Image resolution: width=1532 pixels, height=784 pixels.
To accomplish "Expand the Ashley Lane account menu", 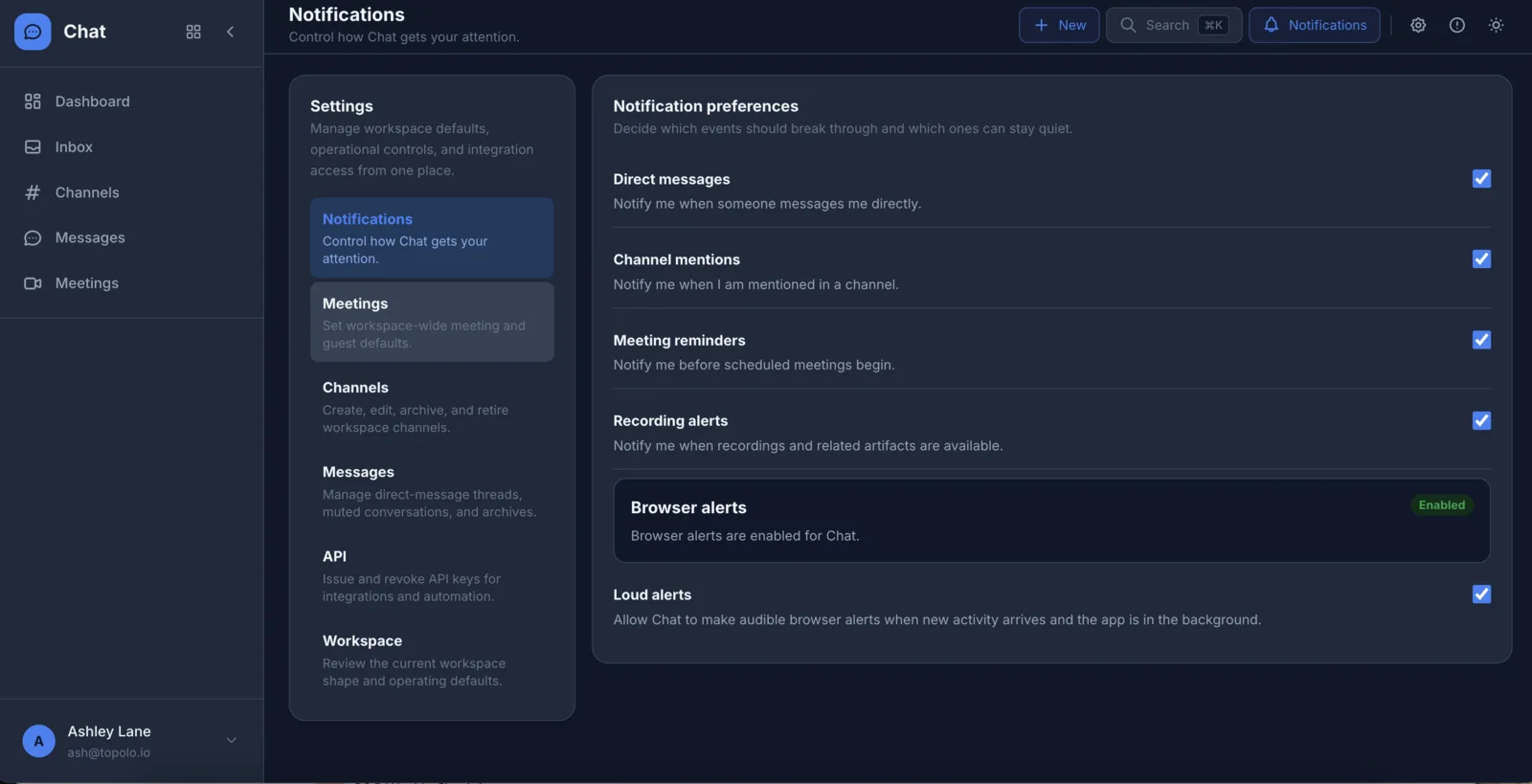I will (x=231, y=740).
